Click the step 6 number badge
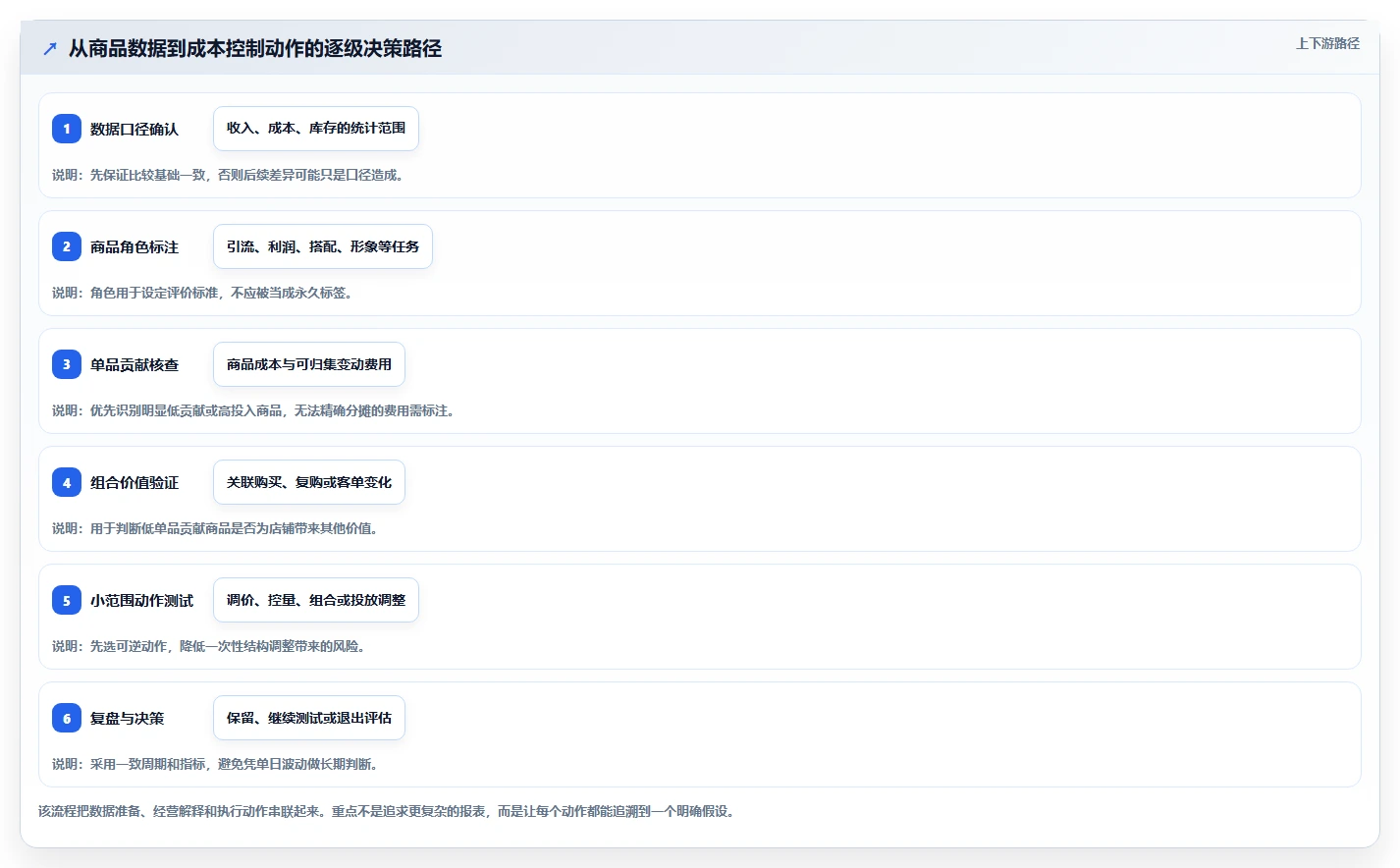The height and width of the screenshot is (868, 1400). [67, 718]
